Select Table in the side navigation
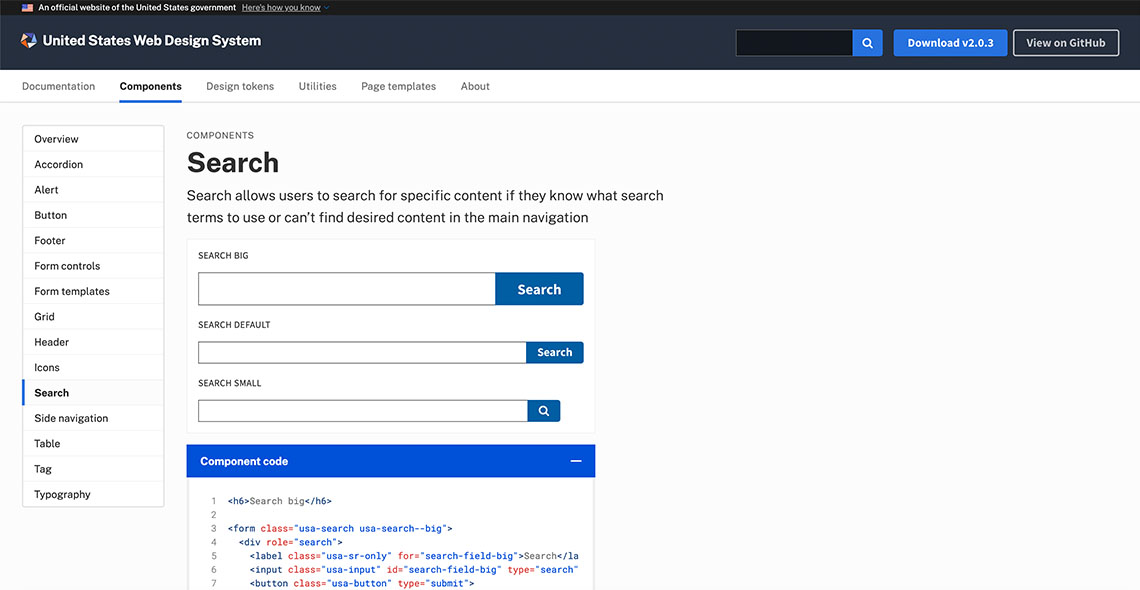This screenshot has height=590, width=1140. [93, 444]
